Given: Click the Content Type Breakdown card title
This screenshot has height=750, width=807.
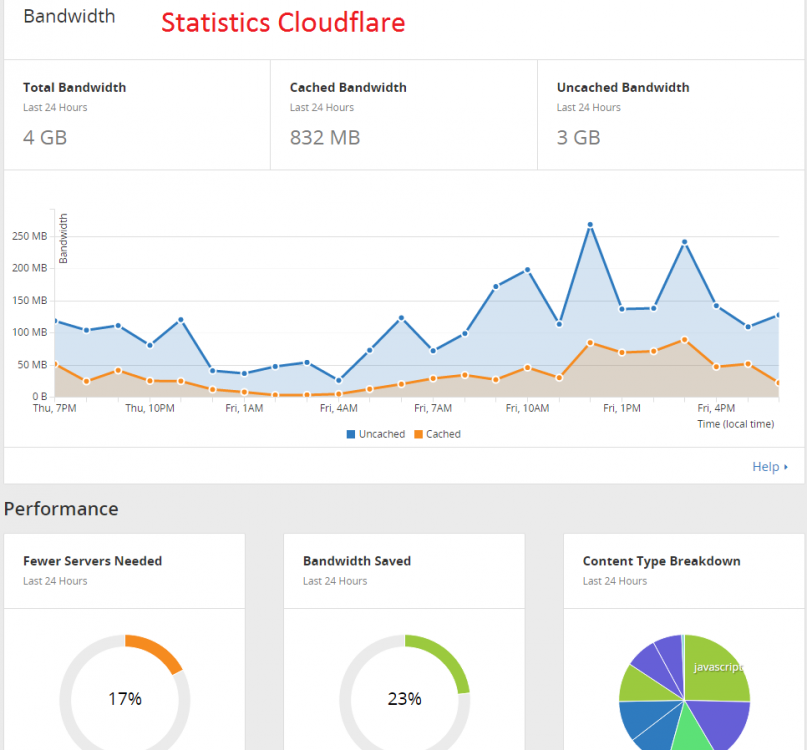Looking at the screenshot, I should pyautogui.click(x=661, y=561).
